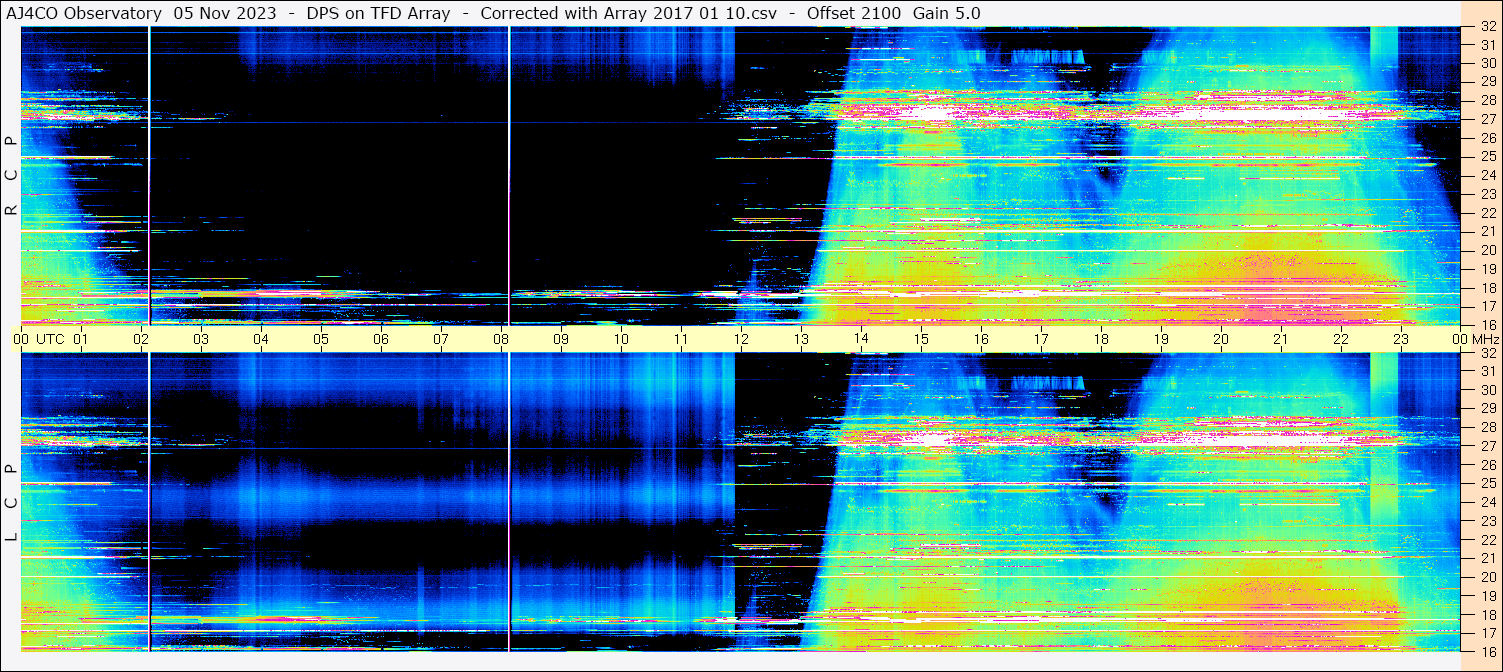Click the 'Gain 5.0' header value
Screen dimensions: 1503x672
(x=947, y=13)
